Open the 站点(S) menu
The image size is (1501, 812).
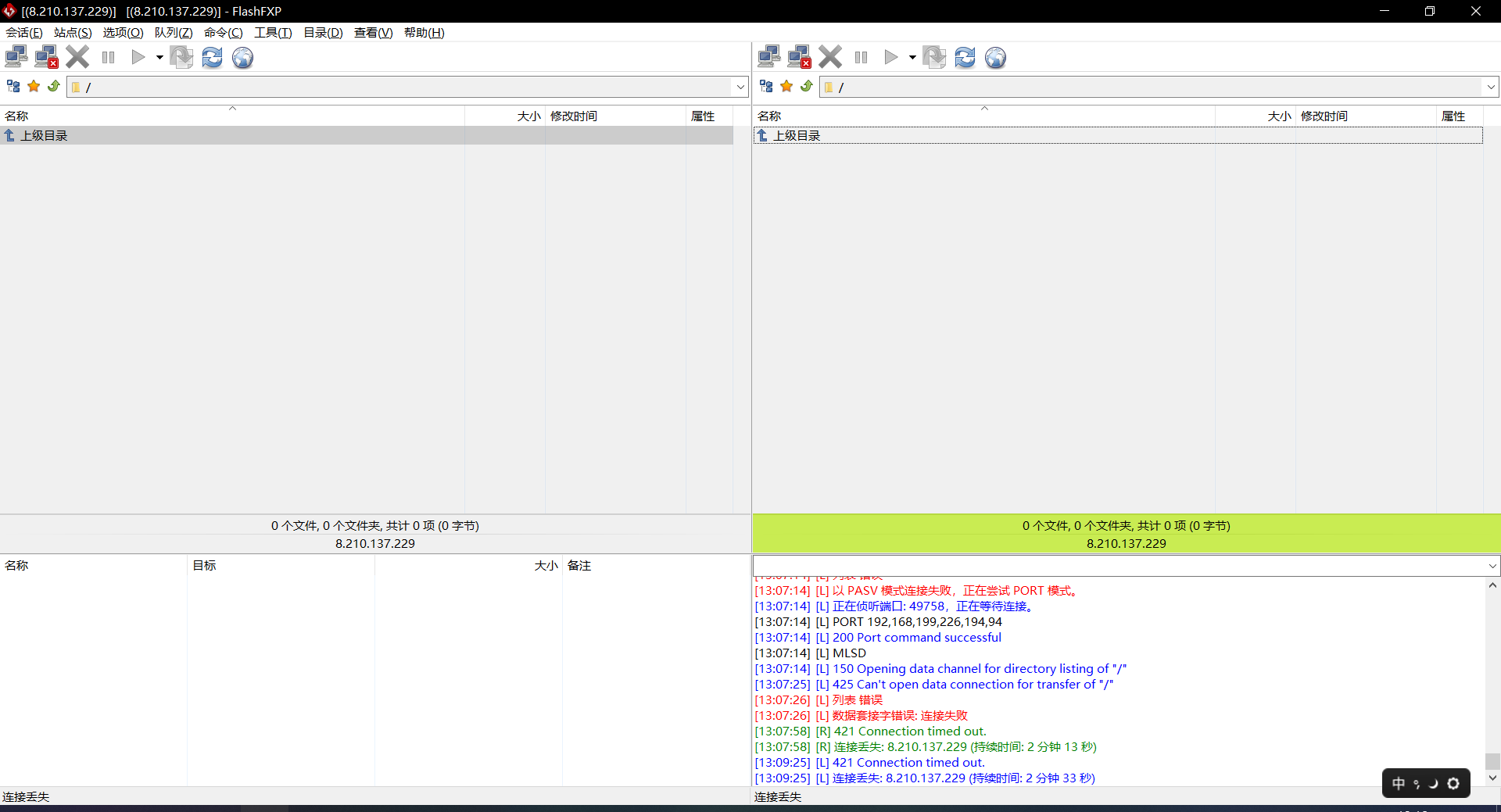73,32
